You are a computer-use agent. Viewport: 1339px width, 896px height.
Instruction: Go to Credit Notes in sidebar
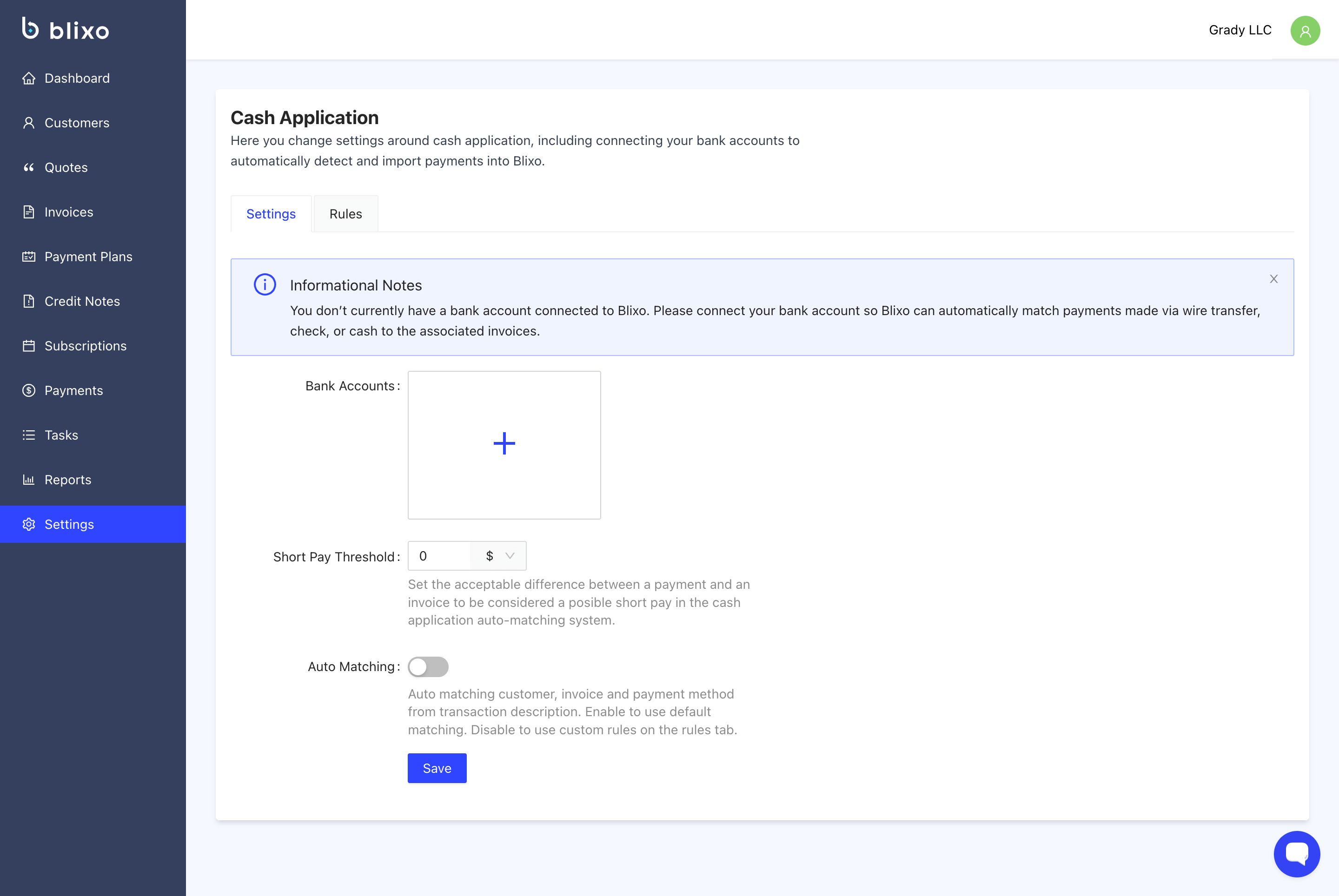[82, 301]
